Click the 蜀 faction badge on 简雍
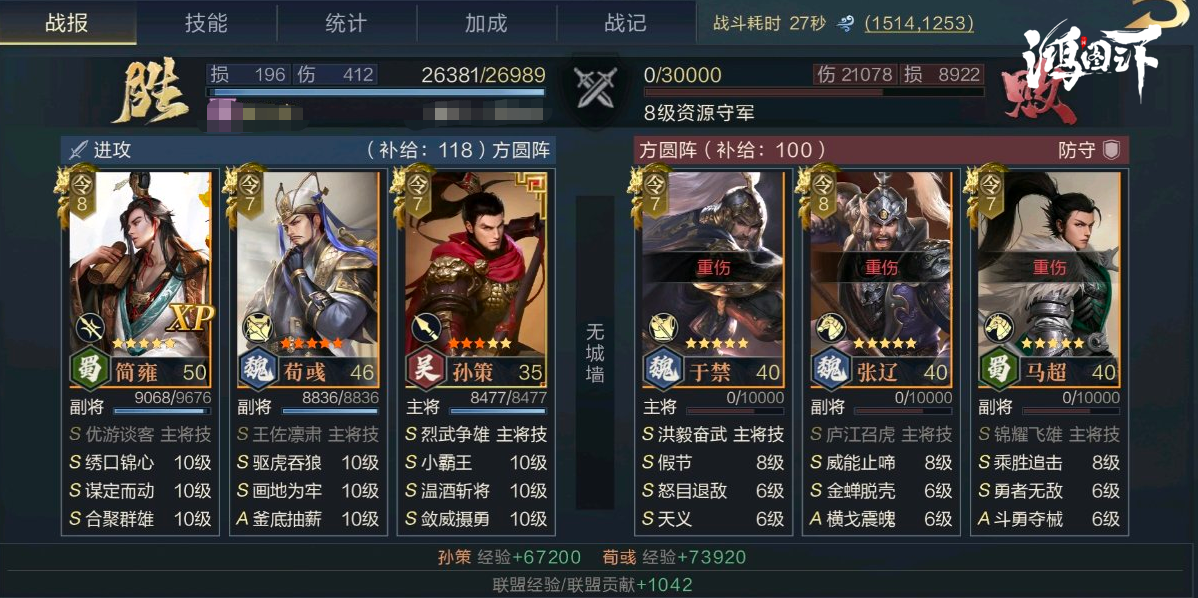The image size is (1198, 598). pyautogui.click(x=89, y=370)
